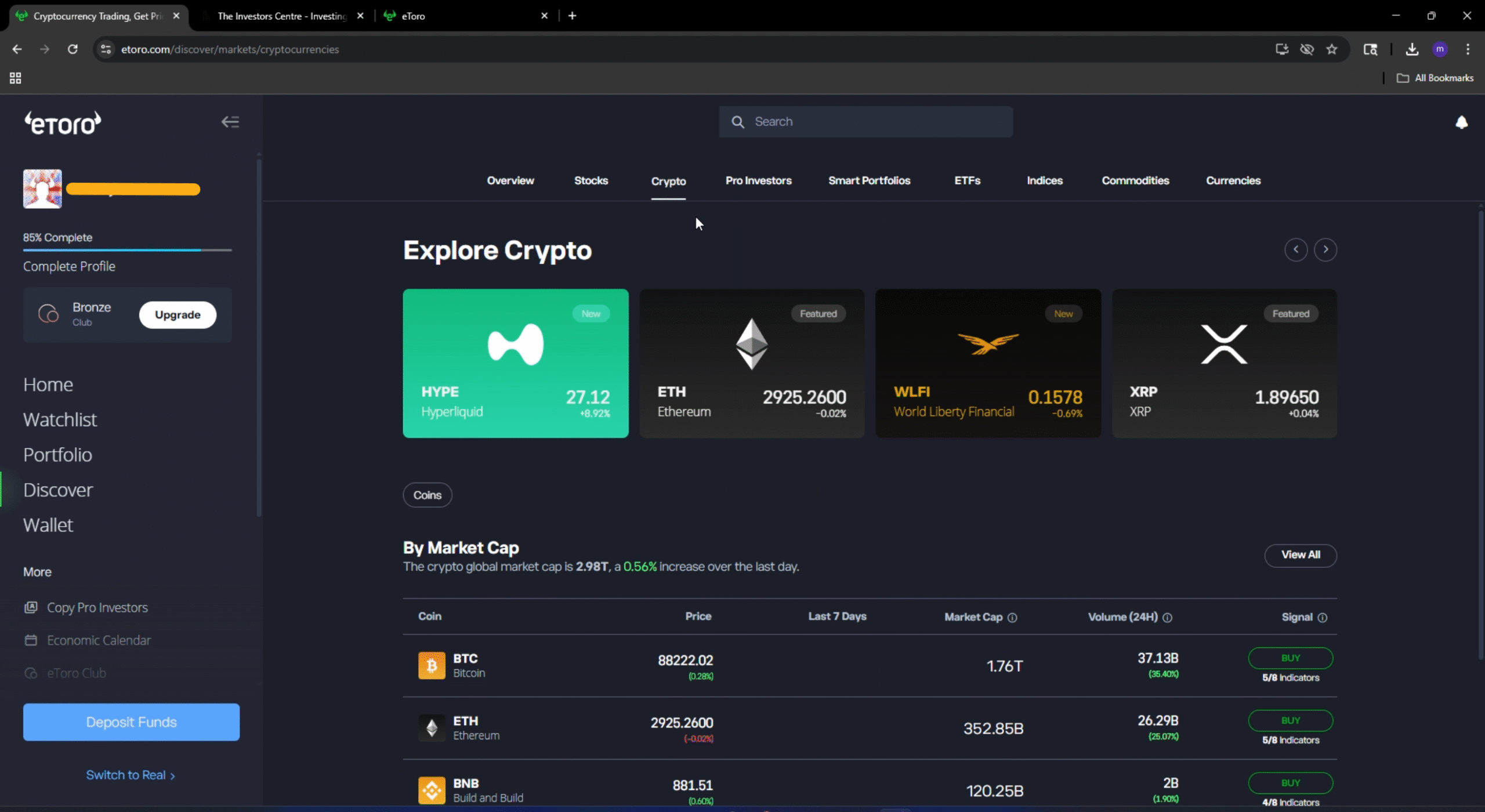The image size is (1485, 812).
Task: Show Market Cap info tooltip icon
Action: tap(1012, 618)
